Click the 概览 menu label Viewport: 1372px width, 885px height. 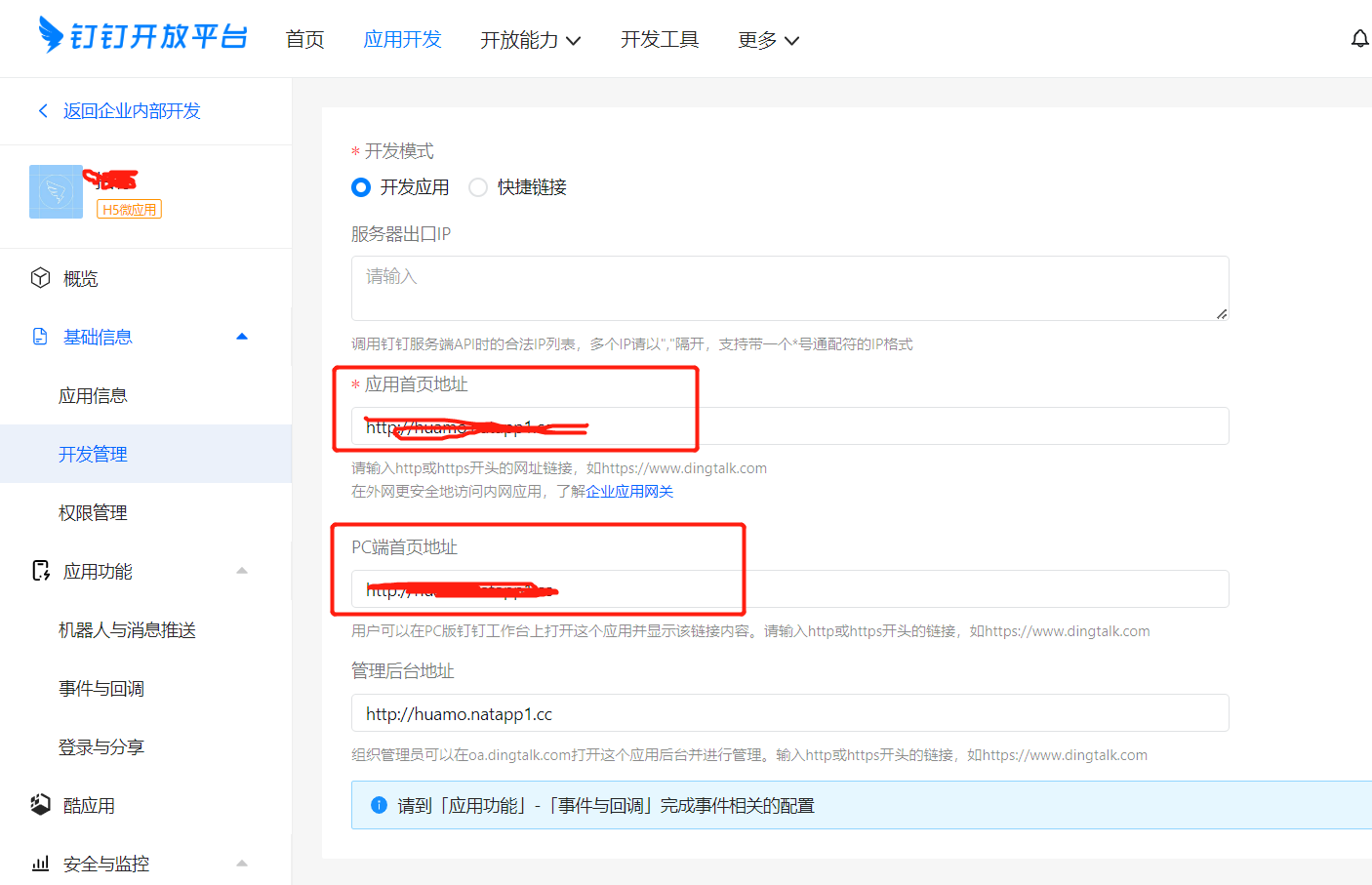81,278
